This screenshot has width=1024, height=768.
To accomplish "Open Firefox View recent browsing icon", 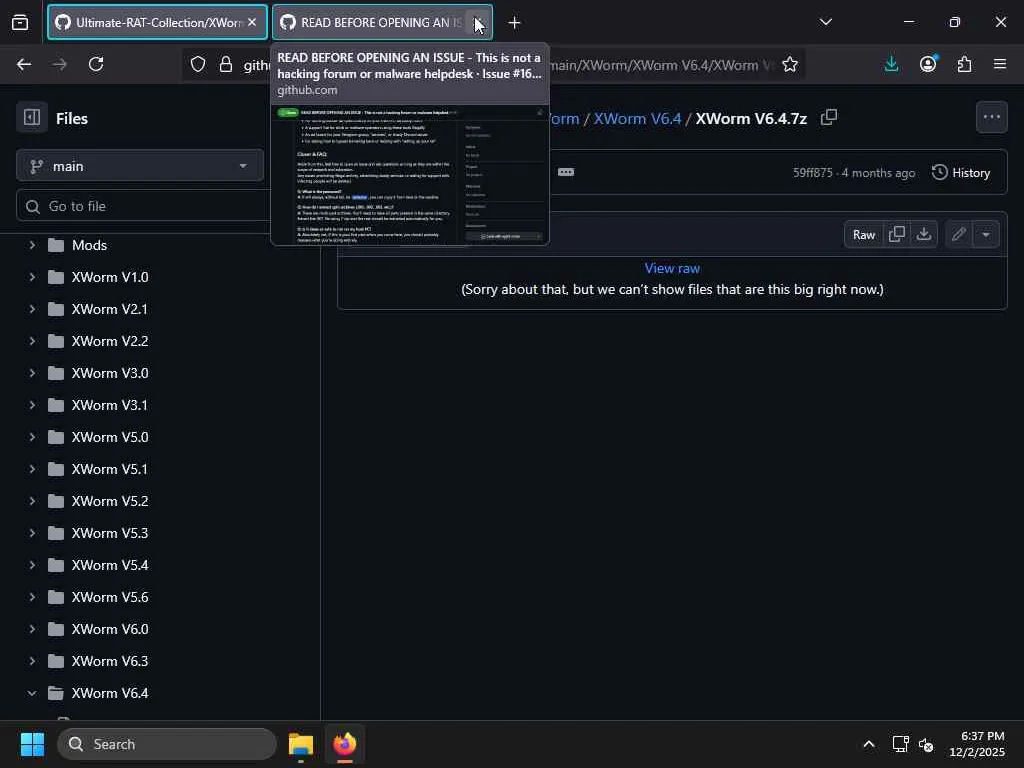I will 20,23.
